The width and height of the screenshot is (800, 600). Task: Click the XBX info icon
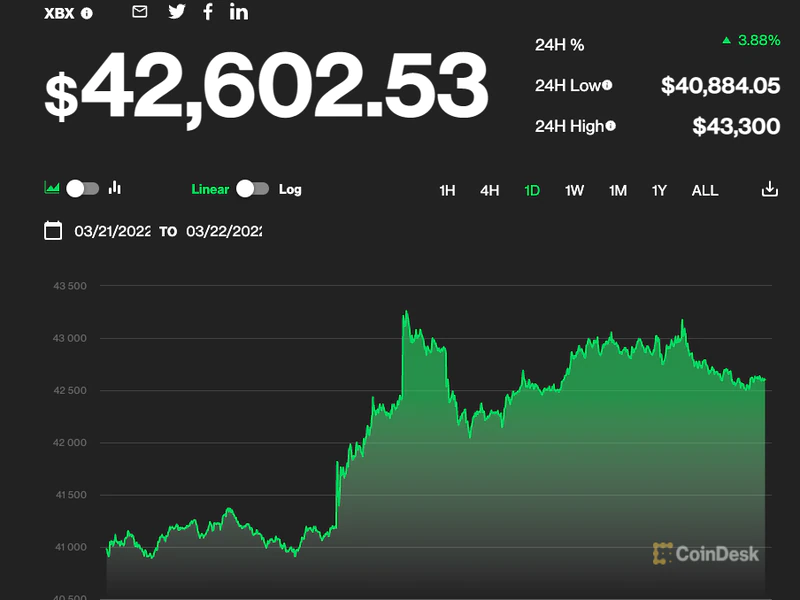click(x=87, y=13)
